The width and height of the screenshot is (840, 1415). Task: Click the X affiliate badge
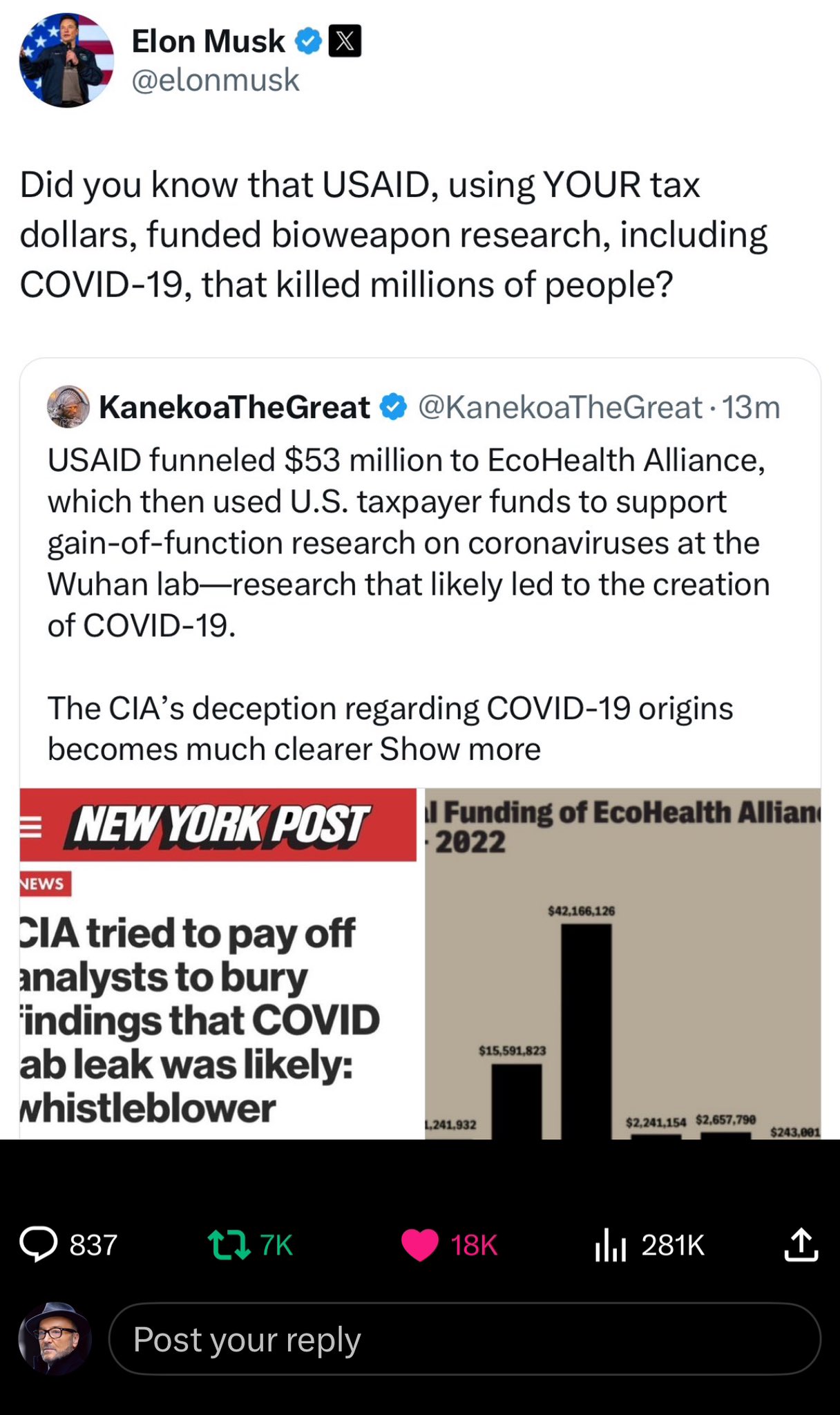pos(345,41)
